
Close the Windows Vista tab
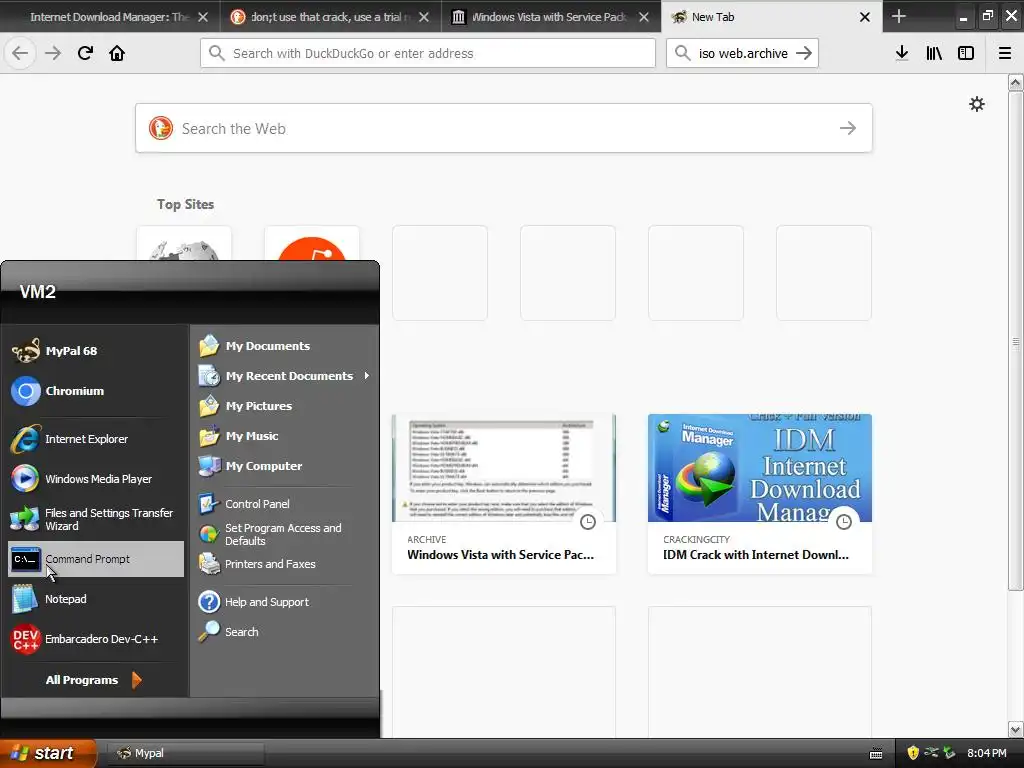(x=644, y=17)
